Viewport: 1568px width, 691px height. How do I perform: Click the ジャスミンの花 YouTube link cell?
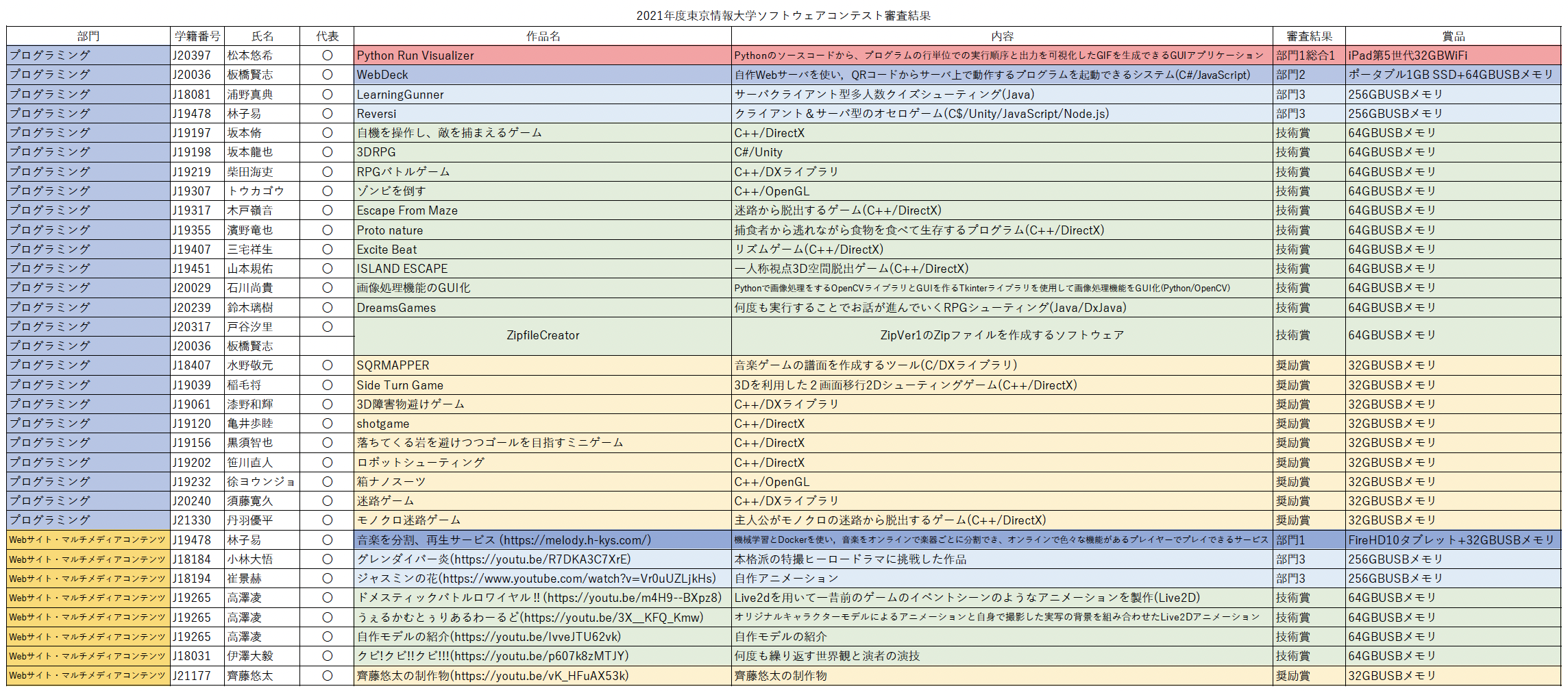pos(543,579)
